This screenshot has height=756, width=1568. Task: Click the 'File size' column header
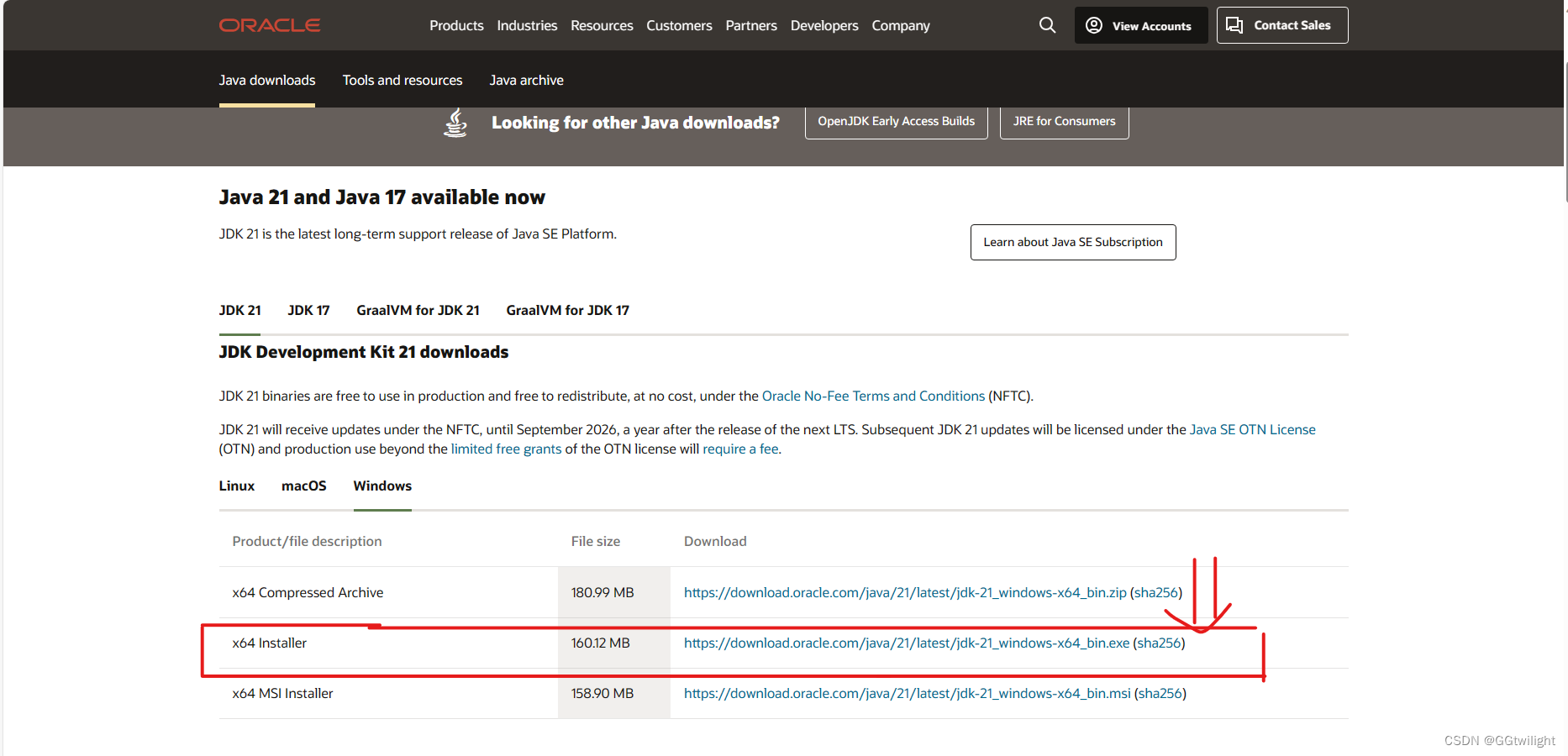click(596, 541)
